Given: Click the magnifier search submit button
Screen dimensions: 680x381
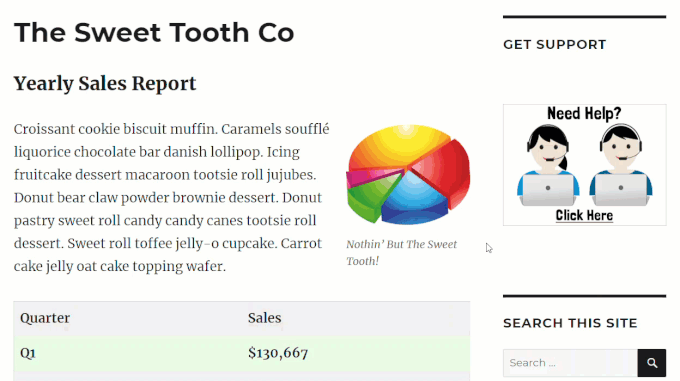Looking at the screenshot, I should tap(651, 363).
